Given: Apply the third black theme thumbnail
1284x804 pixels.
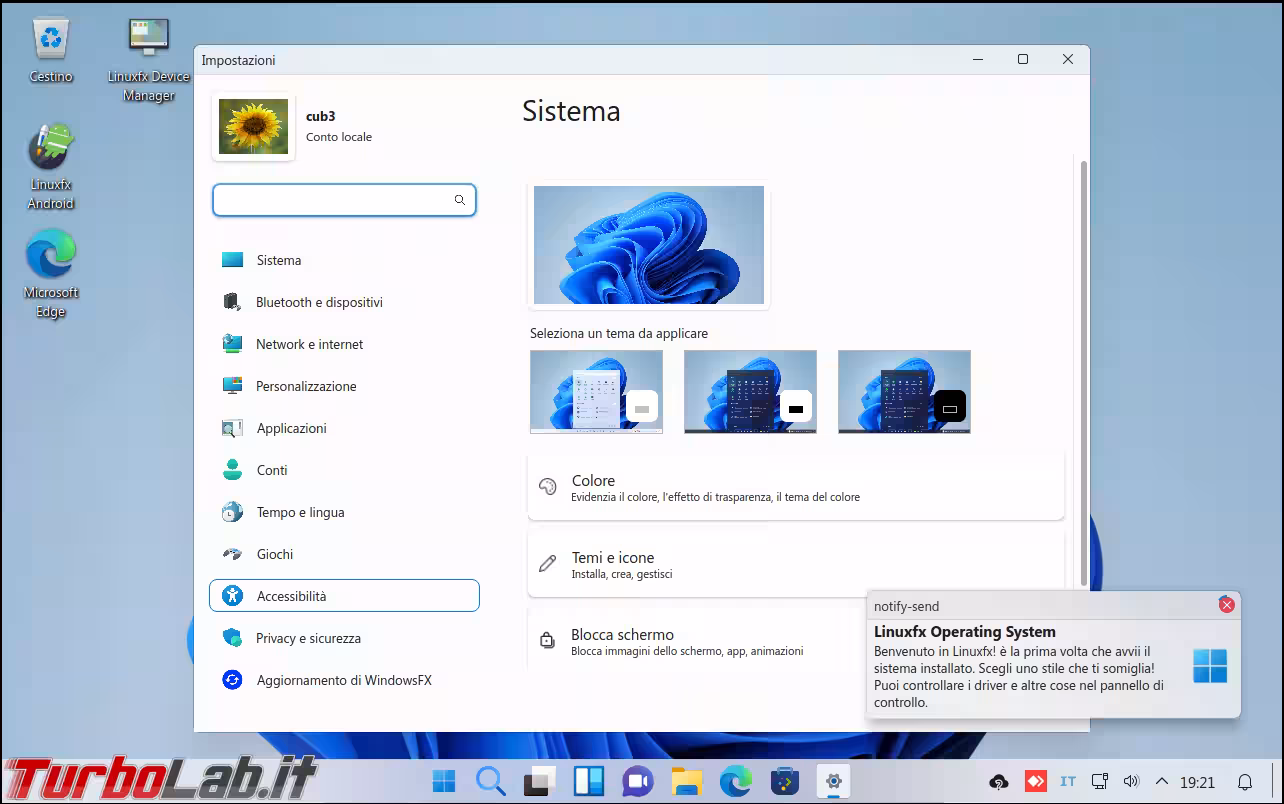Looking at the screenshot, I should click(x=904, y=392).
